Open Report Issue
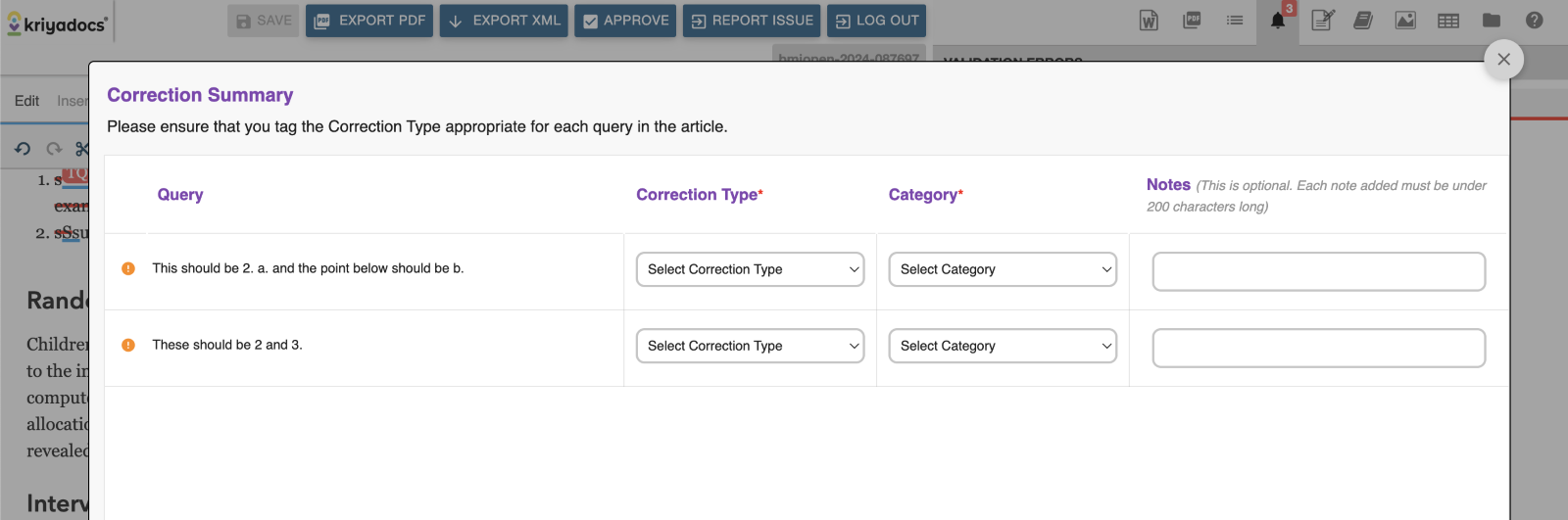The image size is (1568, 520). tap(752, 21)
